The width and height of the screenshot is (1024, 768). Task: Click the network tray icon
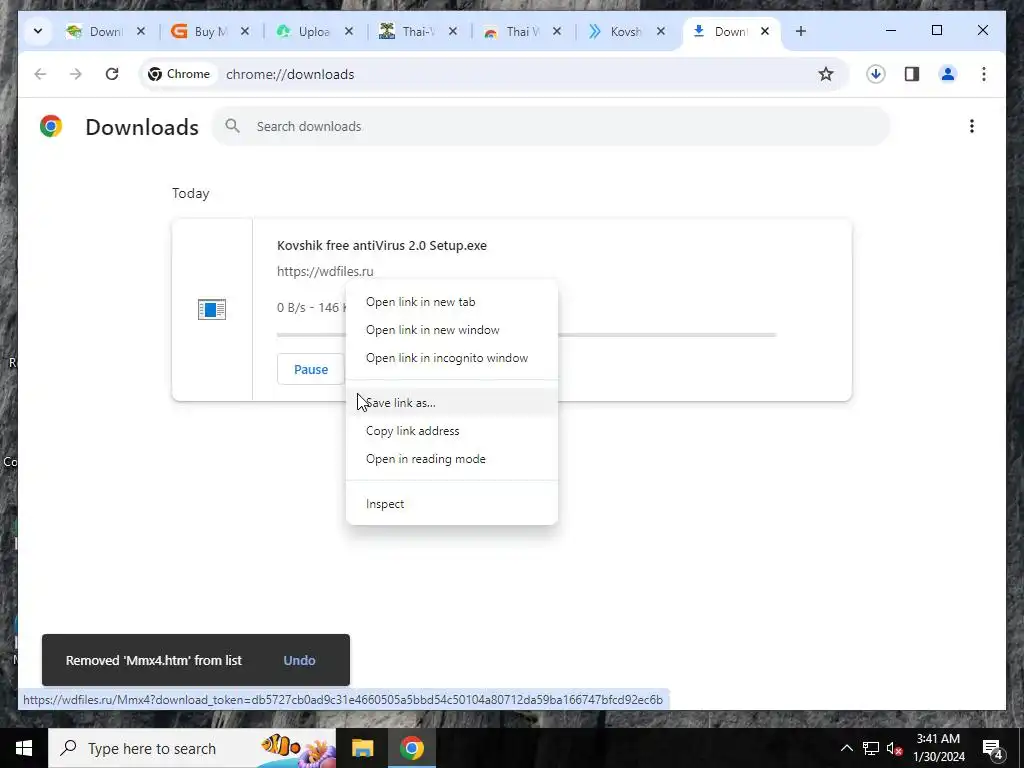point(871,748)
